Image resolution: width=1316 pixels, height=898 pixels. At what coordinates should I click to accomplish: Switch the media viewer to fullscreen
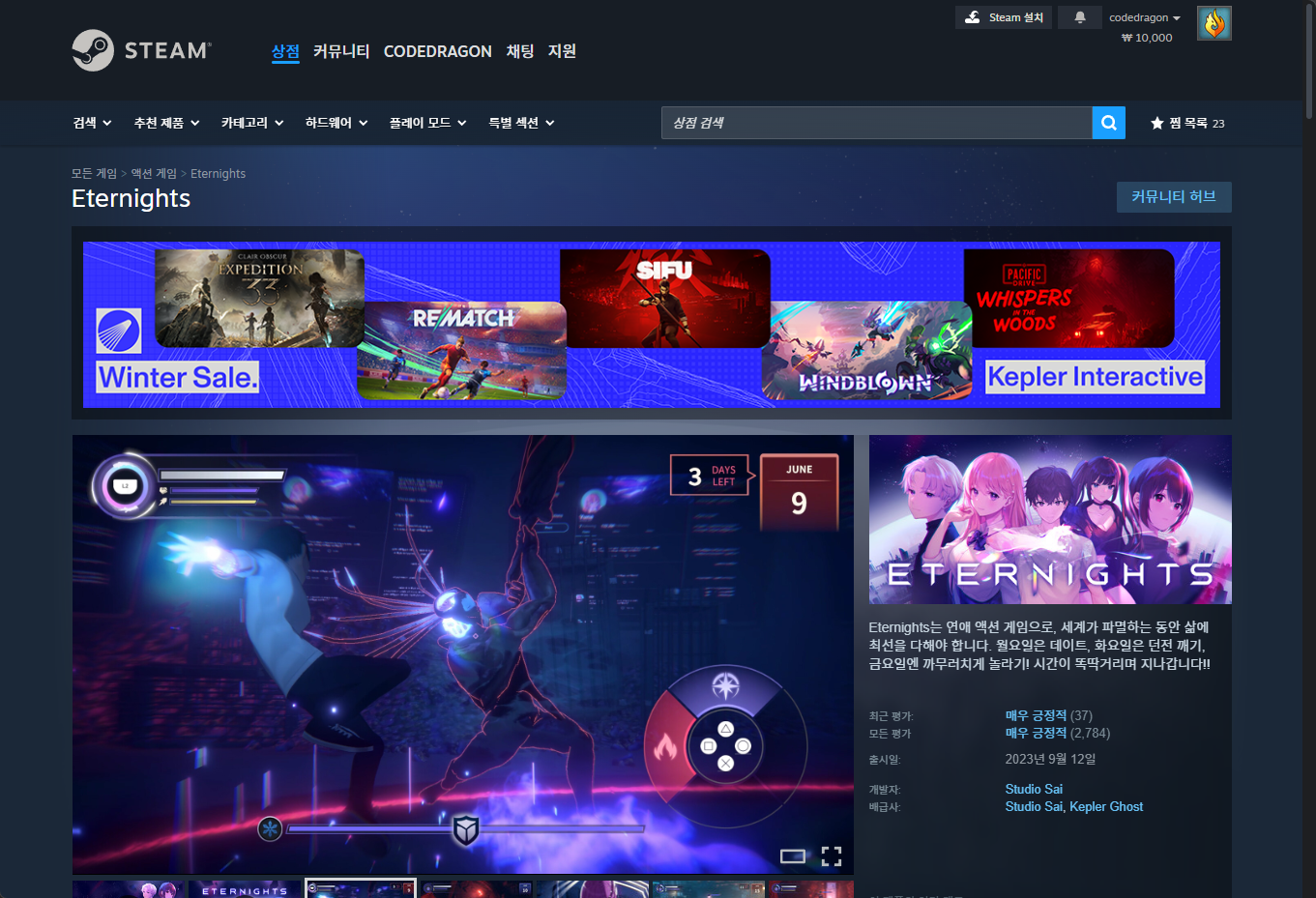(x=832, y=855)
